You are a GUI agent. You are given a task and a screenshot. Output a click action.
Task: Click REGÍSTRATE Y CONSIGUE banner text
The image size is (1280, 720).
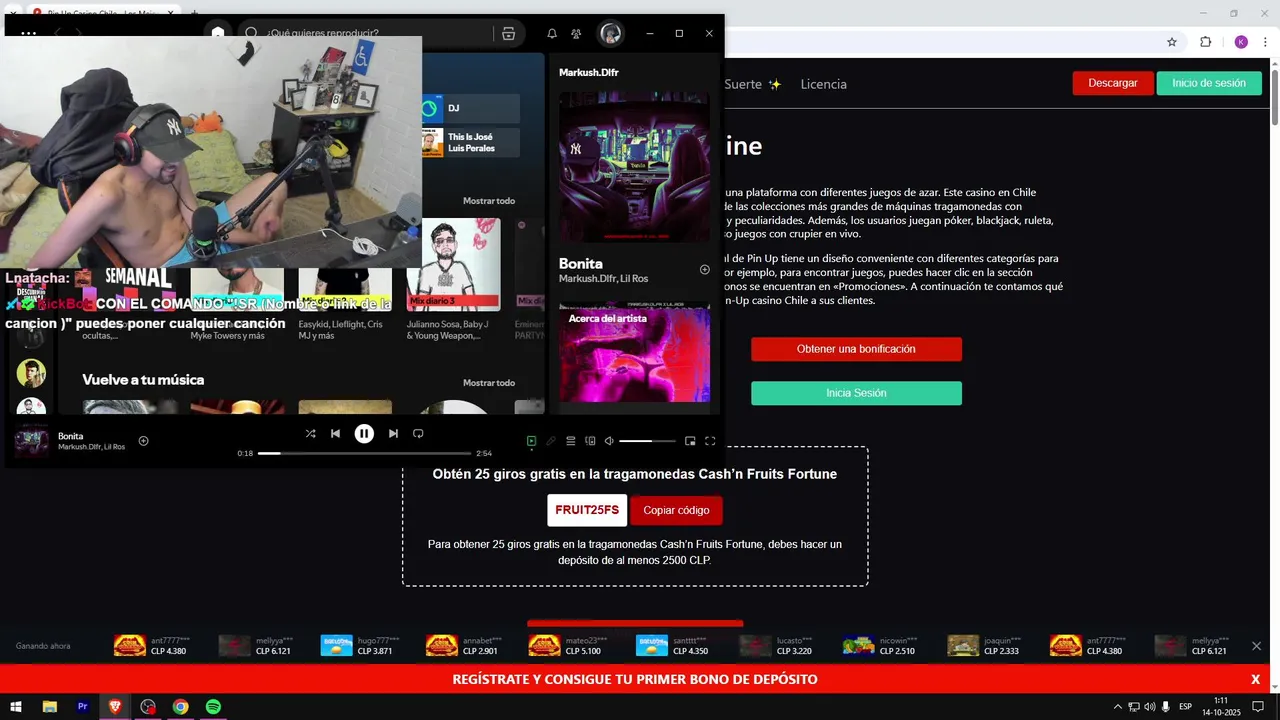pos(635,679)
